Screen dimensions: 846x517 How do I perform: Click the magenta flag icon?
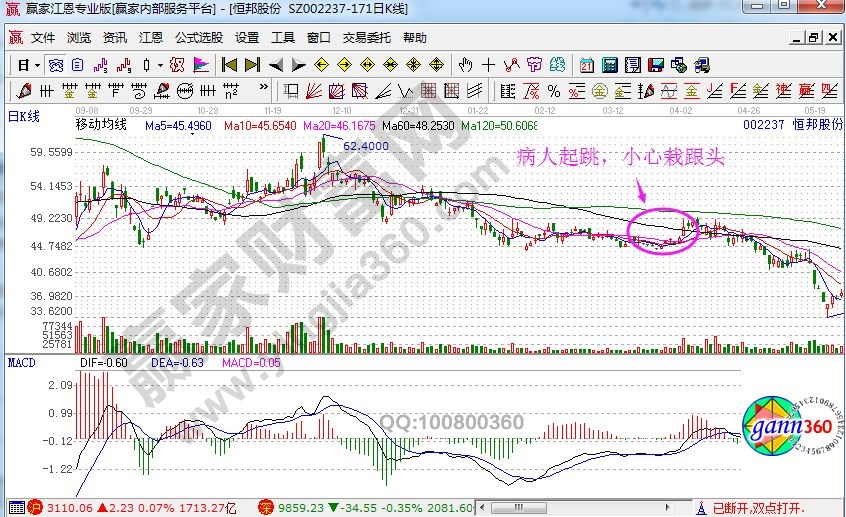(x=201, y=65)
